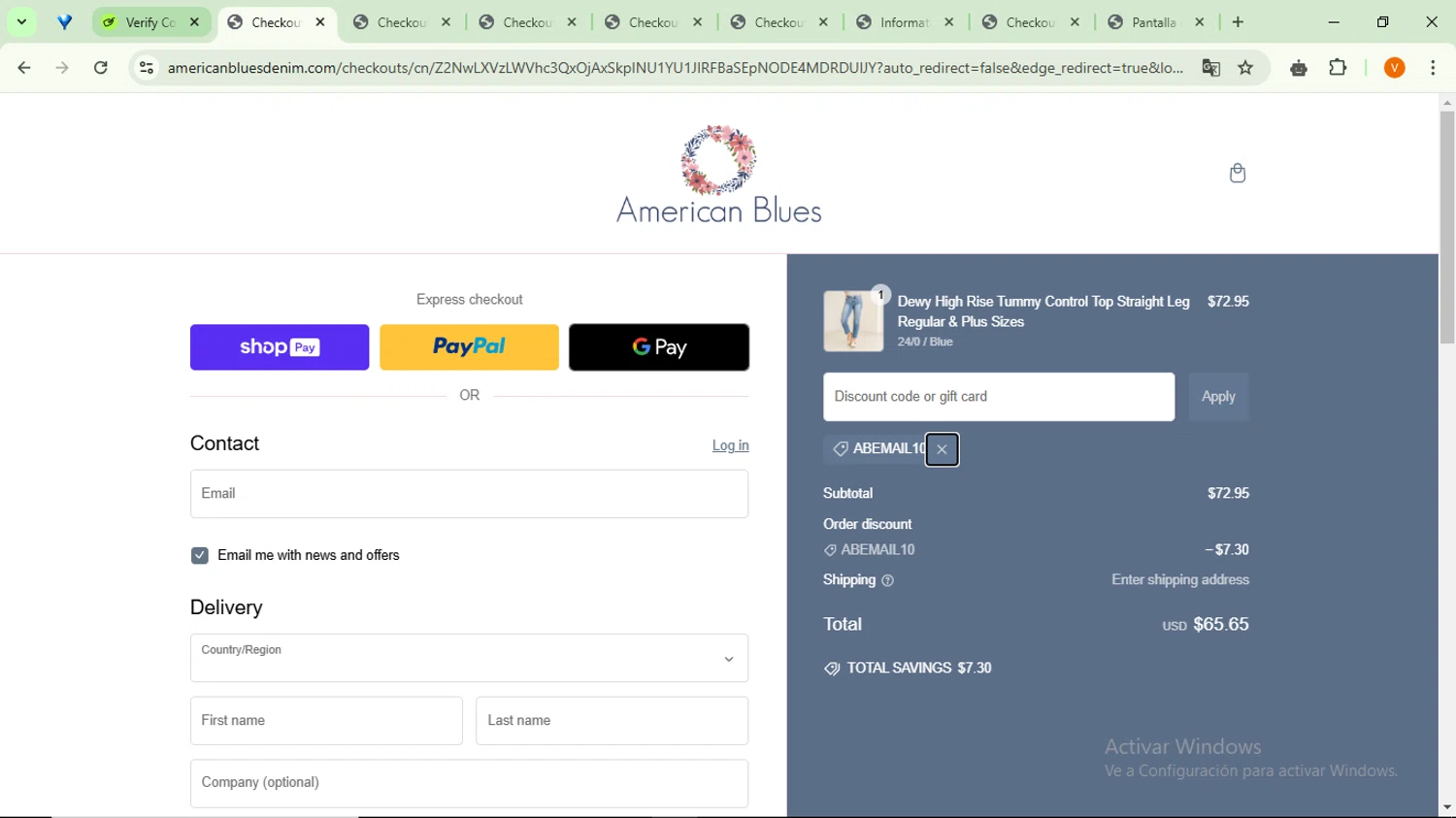The width and height of the screenshot is (1456, 818).
Task: Click the jeans product thumbnail
Action: coord(853,321)
